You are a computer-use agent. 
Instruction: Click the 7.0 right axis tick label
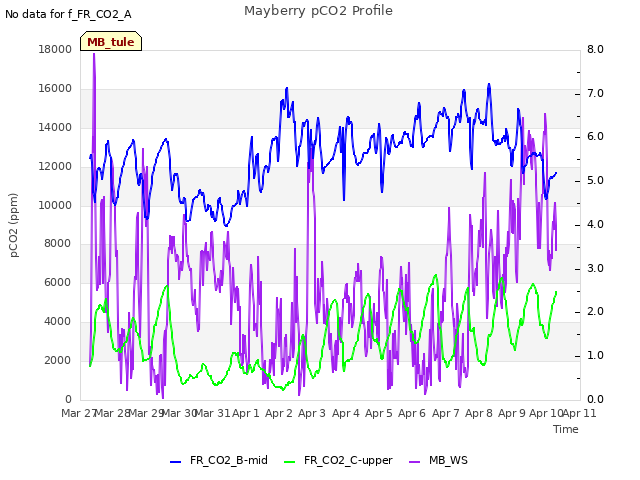(x=595, y=93)
